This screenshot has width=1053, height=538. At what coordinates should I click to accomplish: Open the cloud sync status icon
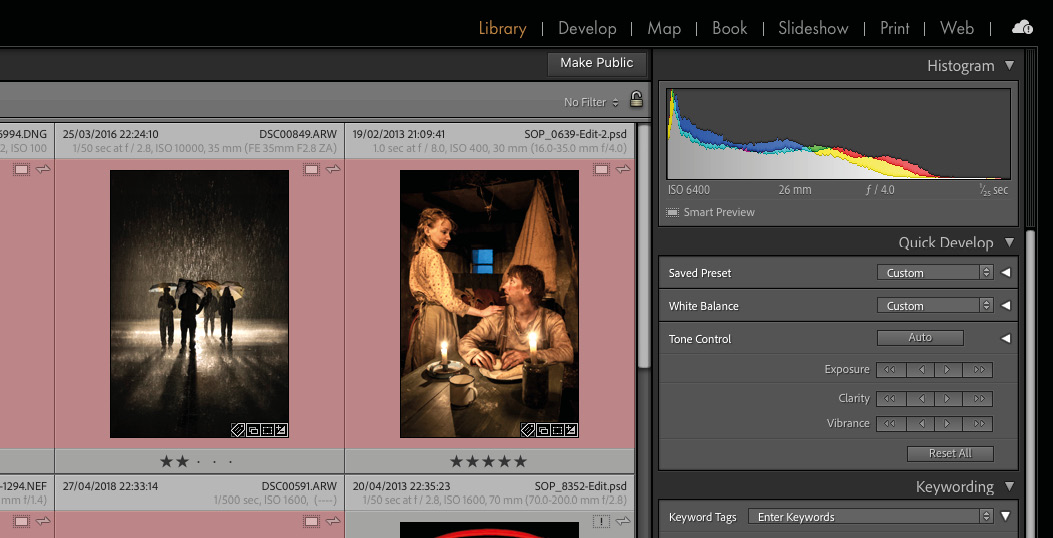(x=1022, y=28)
